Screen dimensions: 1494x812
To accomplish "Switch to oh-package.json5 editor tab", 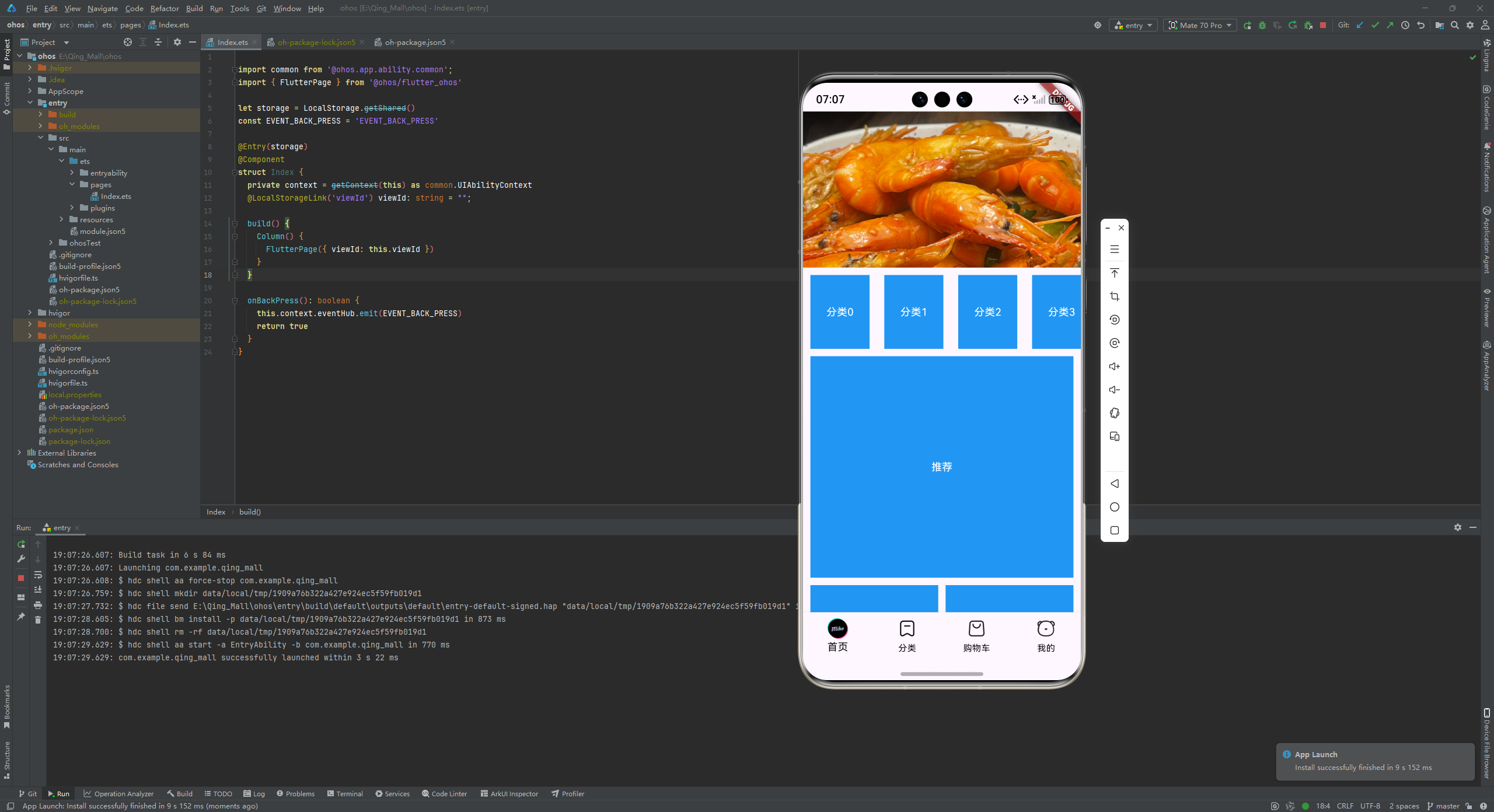I will point(414,42).
